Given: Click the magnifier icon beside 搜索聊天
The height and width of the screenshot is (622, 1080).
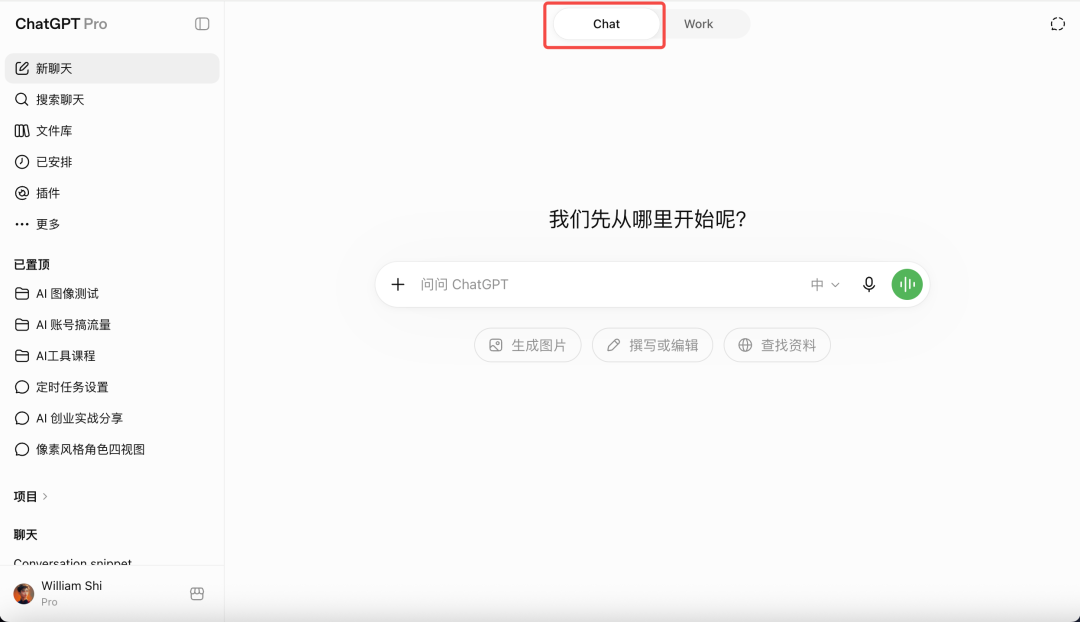Looking at the screenshot, I should [x=22, y=99].
